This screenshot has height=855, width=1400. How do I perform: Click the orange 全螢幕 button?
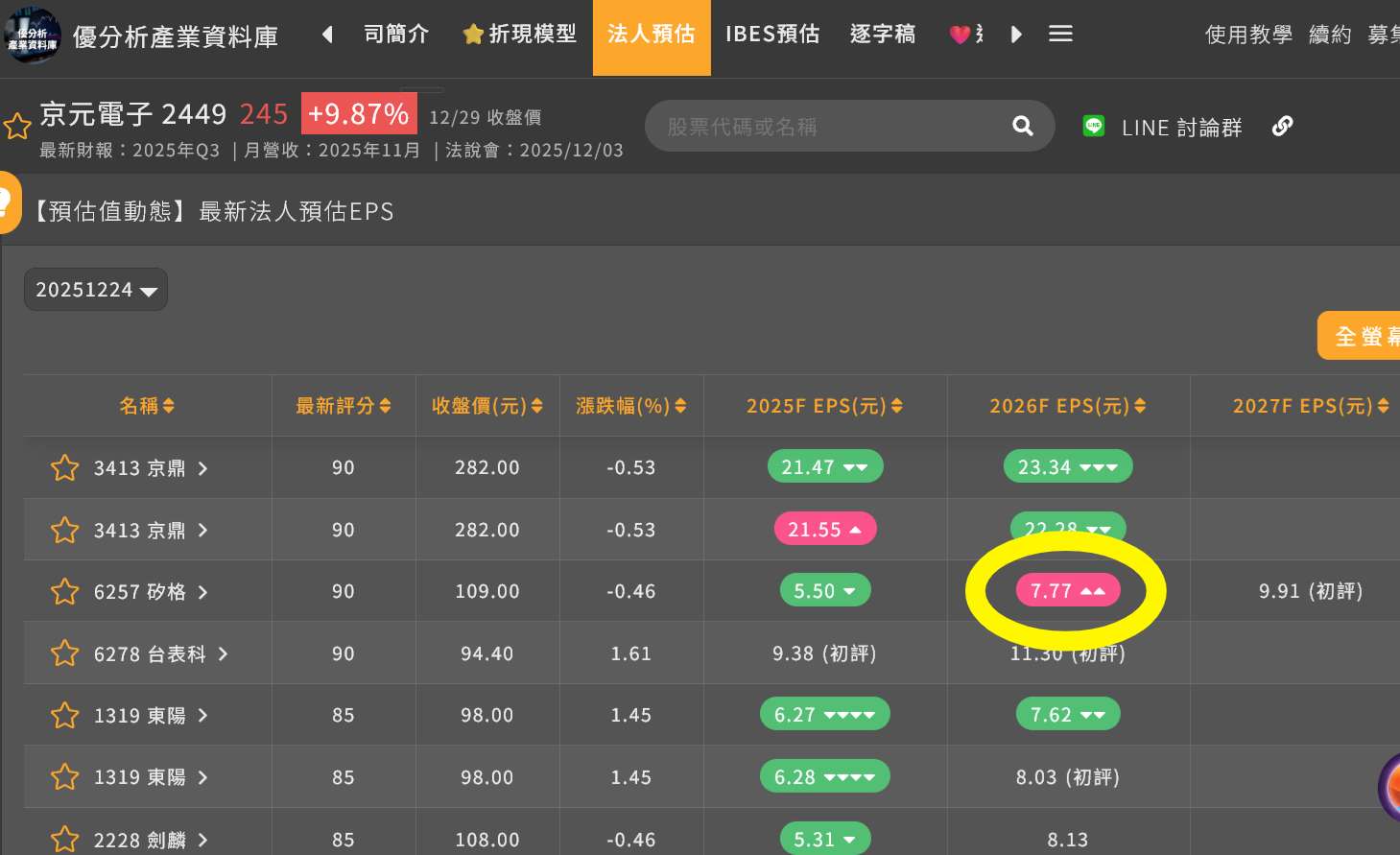tap(1363, 336)
